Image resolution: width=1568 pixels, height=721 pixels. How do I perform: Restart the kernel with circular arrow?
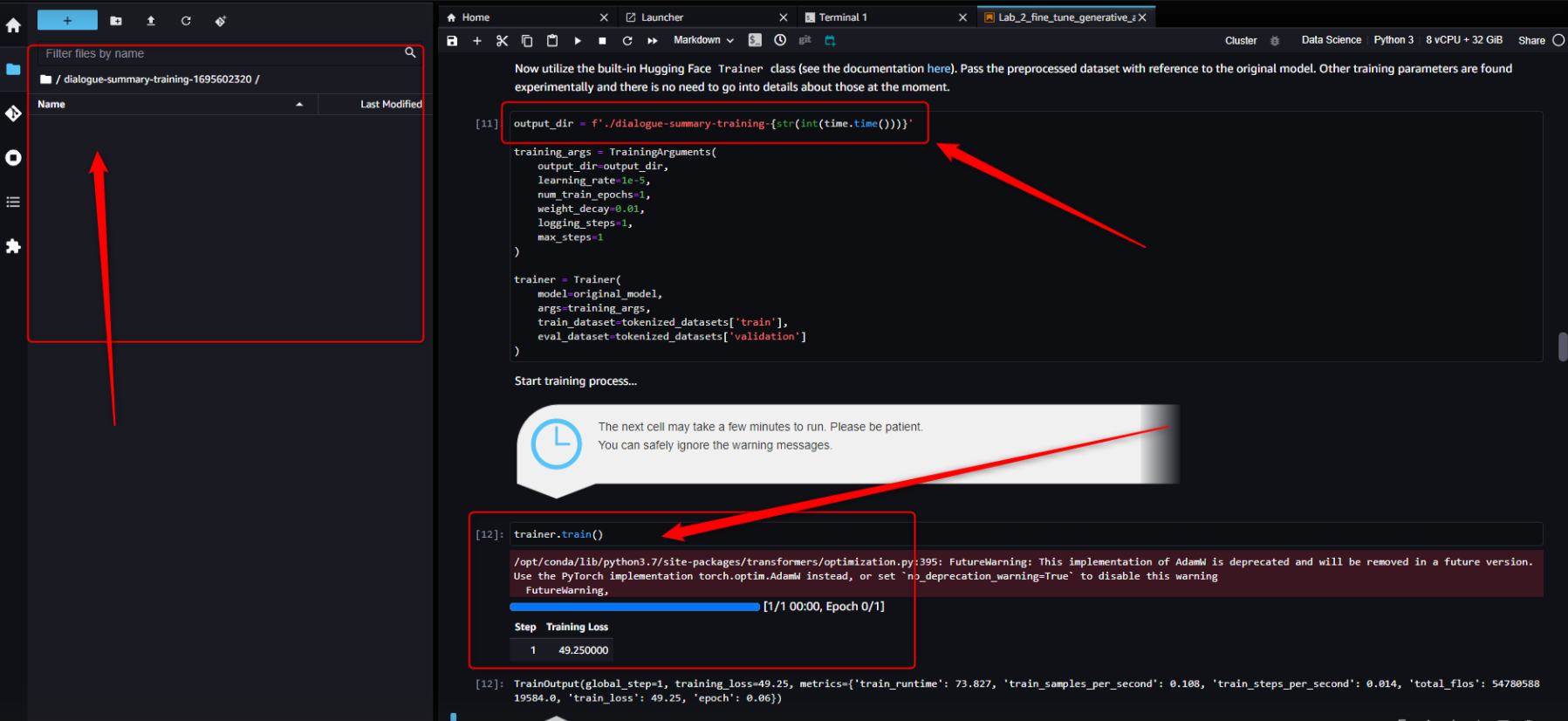click(627, 40)
